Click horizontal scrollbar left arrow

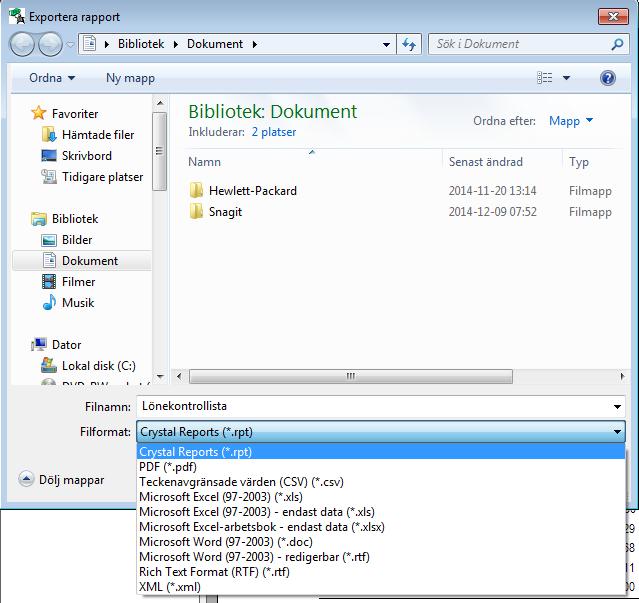179,376
